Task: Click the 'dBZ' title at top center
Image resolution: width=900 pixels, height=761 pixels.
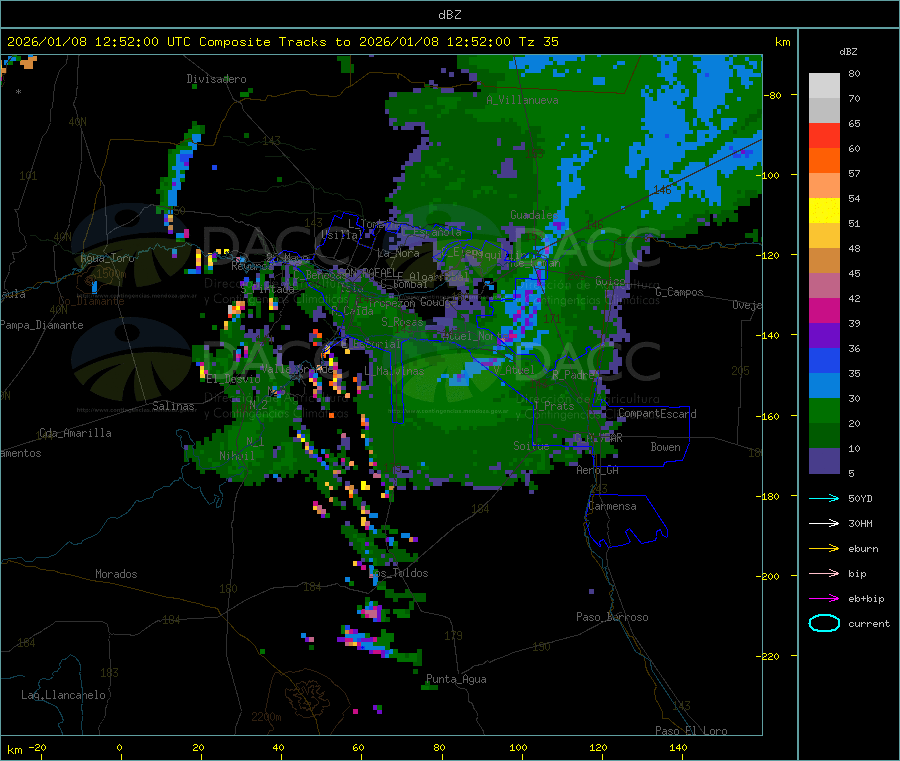Action: coord(449,15)
